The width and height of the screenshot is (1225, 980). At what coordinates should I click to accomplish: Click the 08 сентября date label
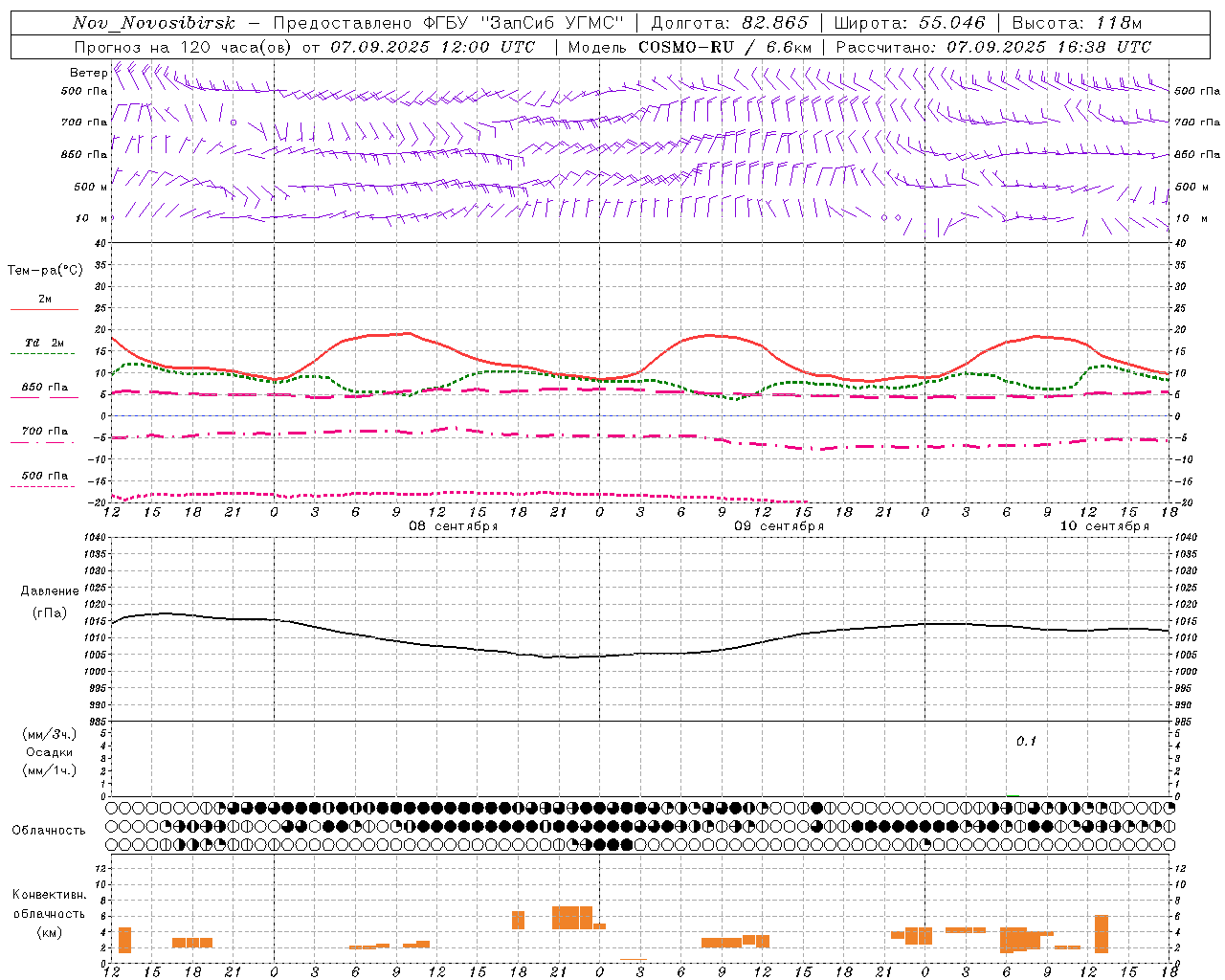(454, 526)
